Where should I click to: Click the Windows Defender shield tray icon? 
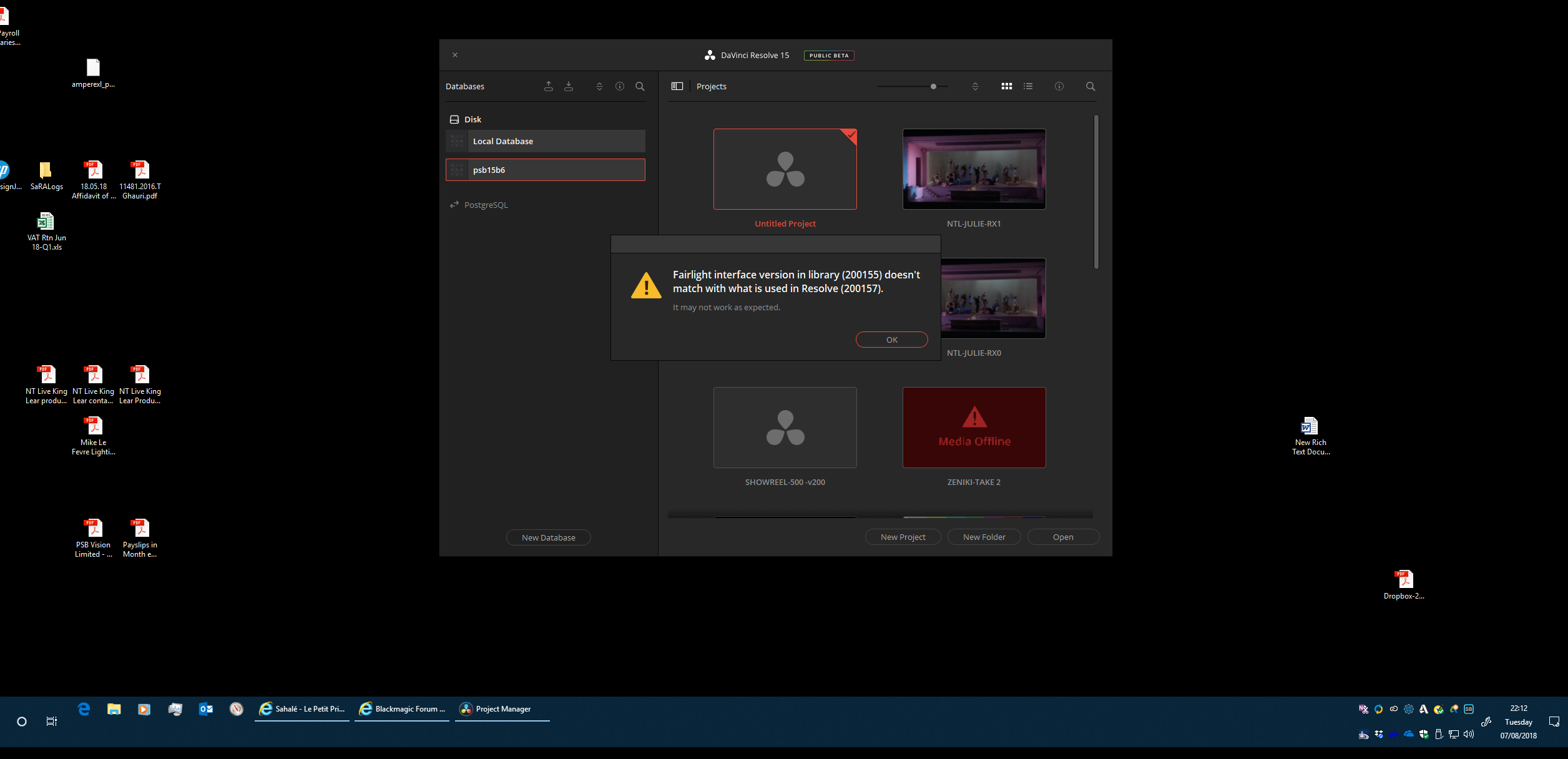click(x=1423, y=734)
